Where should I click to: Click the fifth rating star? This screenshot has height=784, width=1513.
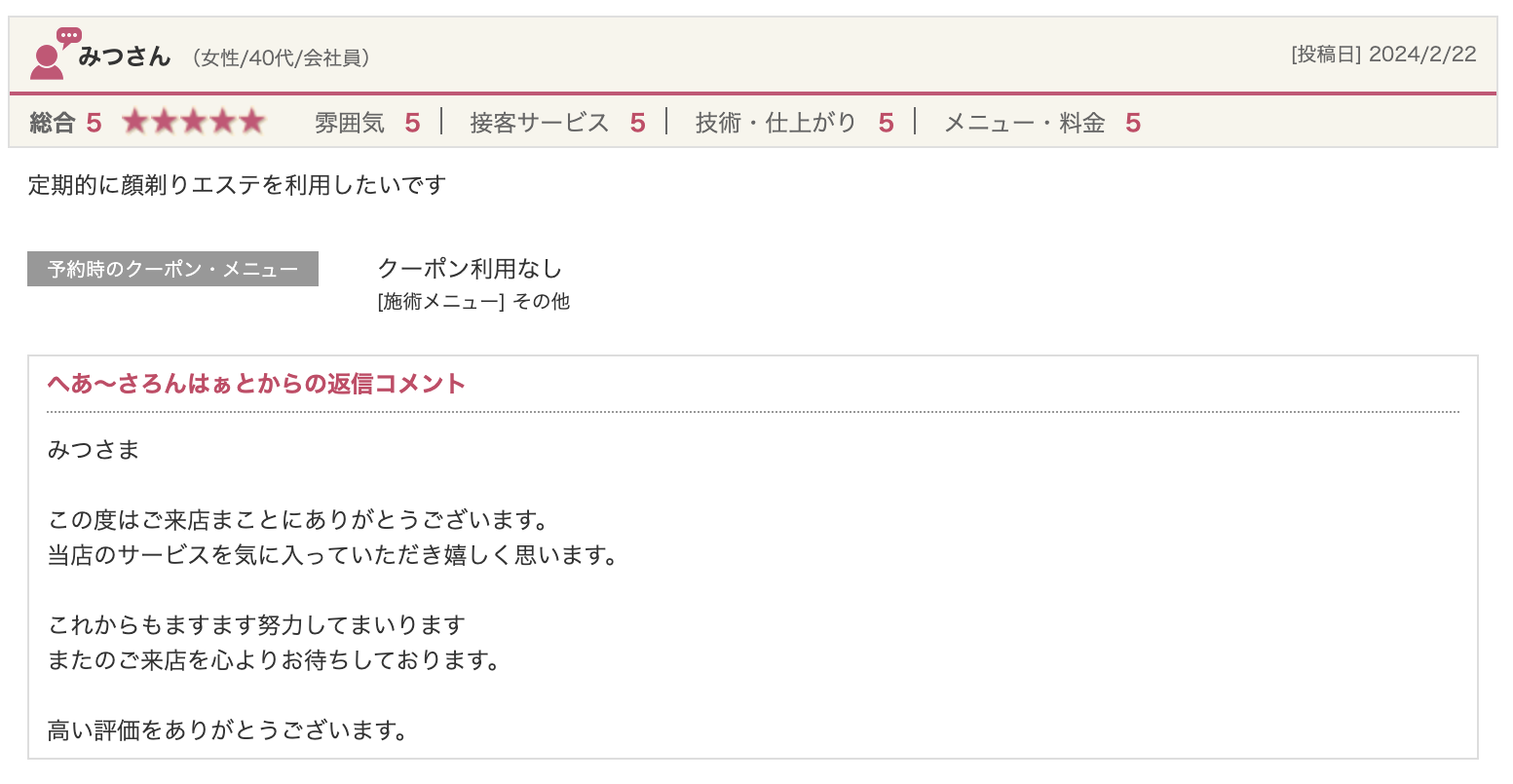(252, 122)
